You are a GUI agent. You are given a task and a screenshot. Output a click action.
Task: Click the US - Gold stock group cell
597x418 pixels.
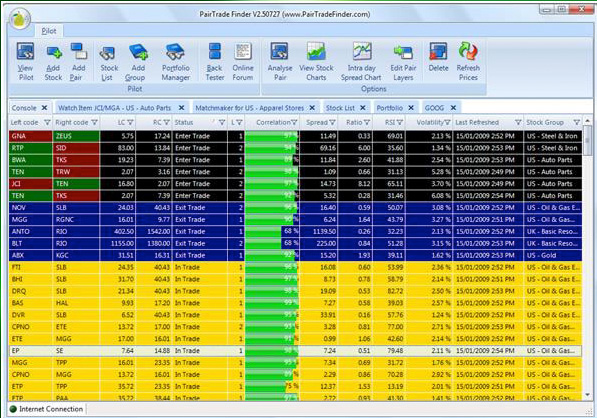coord(553,255)
